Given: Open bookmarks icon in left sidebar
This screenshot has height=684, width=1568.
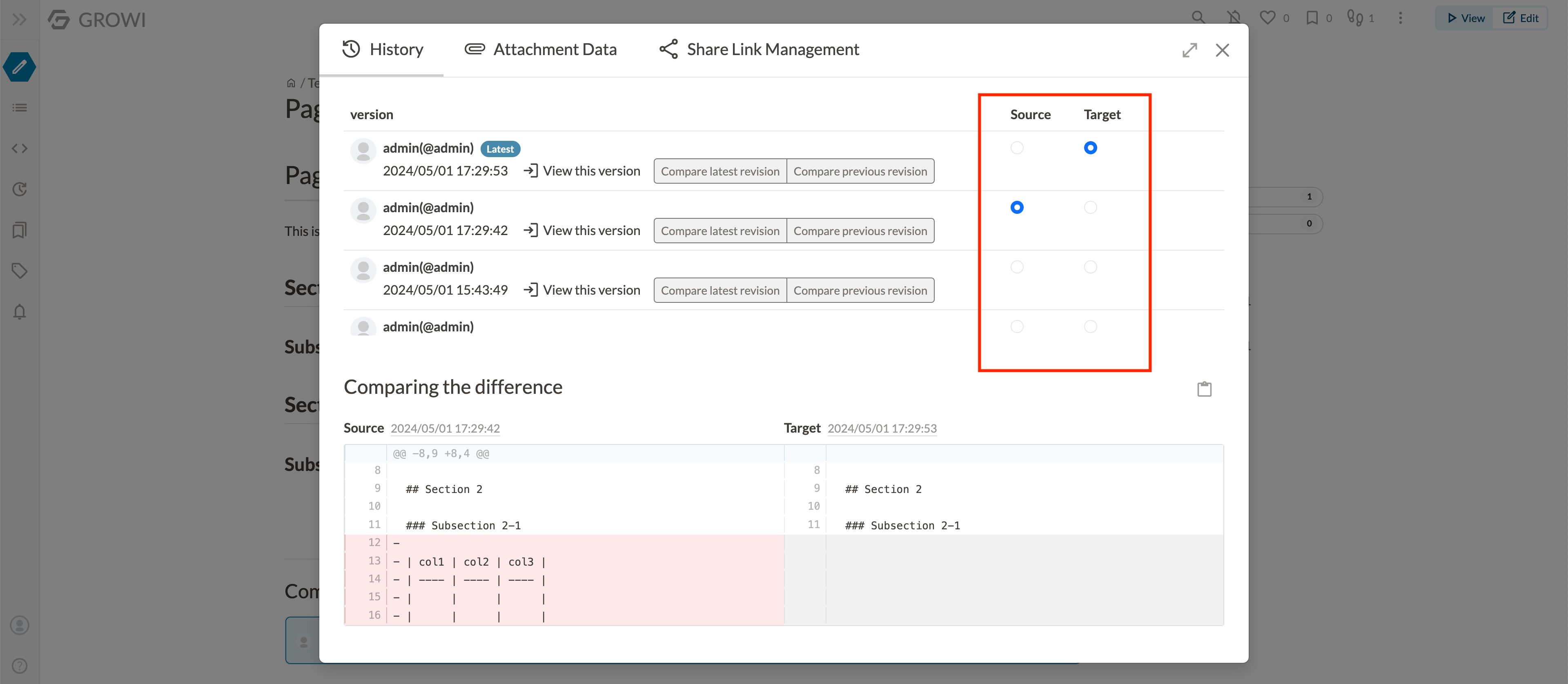Looking at the screenshot, I should (x=20, y=230).
